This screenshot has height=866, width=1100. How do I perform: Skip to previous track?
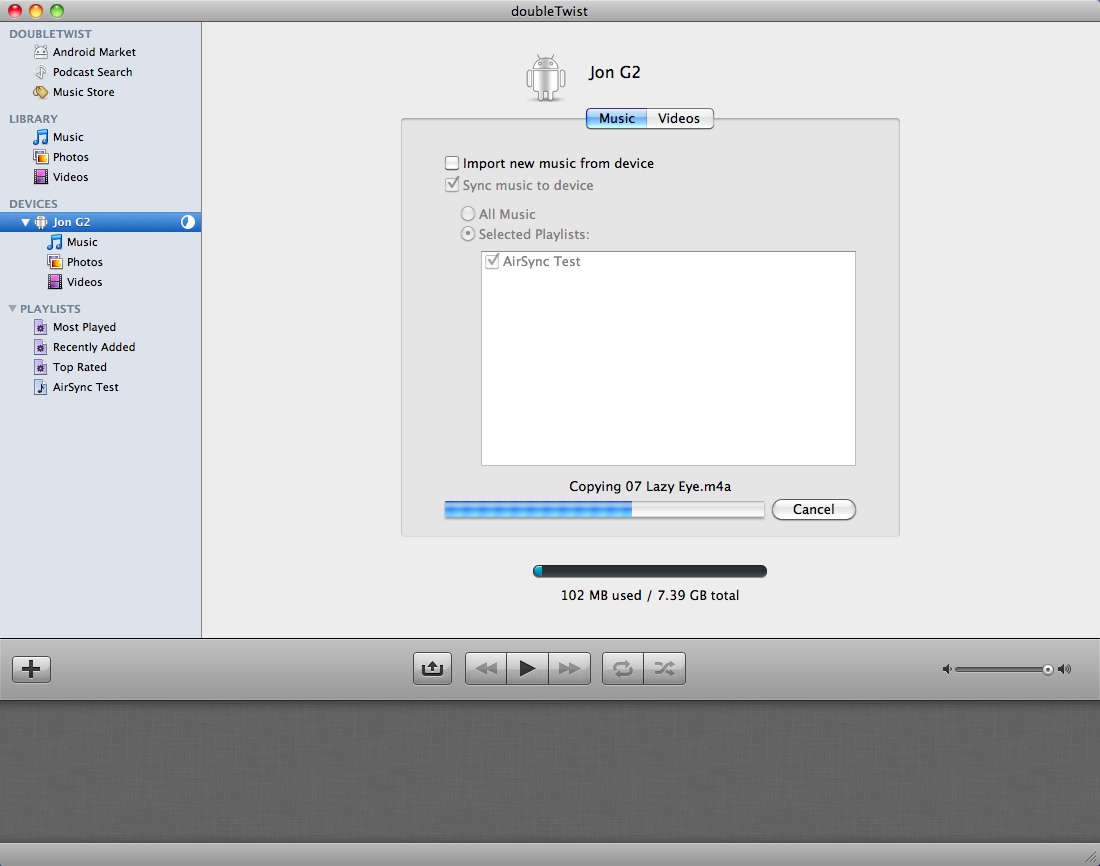pos(485,668)
